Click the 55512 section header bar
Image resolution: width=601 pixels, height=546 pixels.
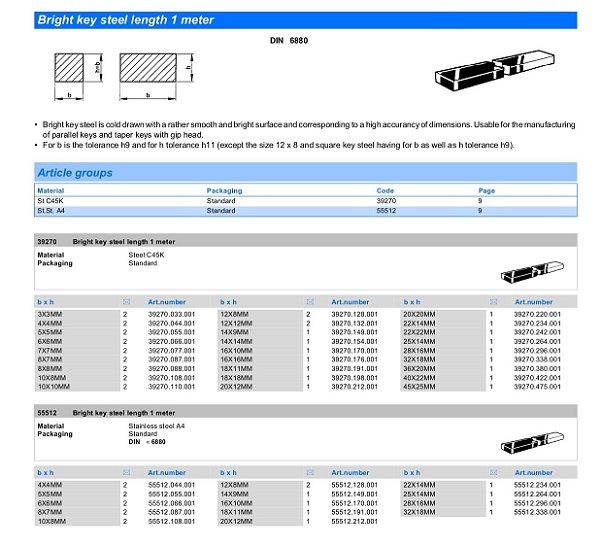tap(300, 412)
